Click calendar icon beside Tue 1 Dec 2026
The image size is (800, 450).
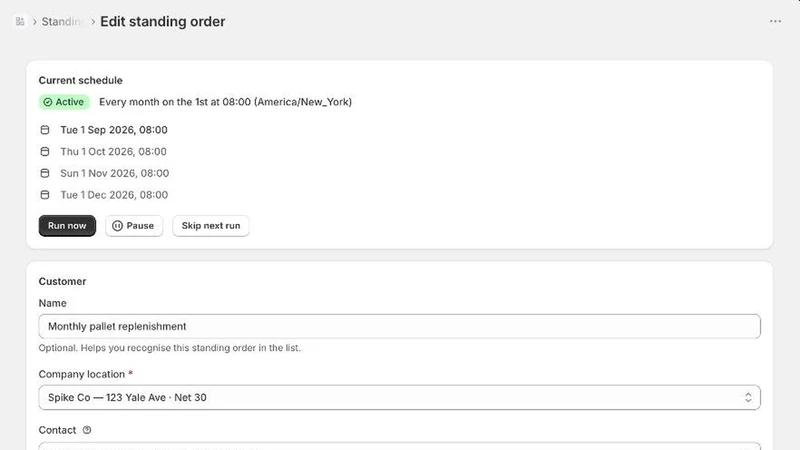point(45,195)
